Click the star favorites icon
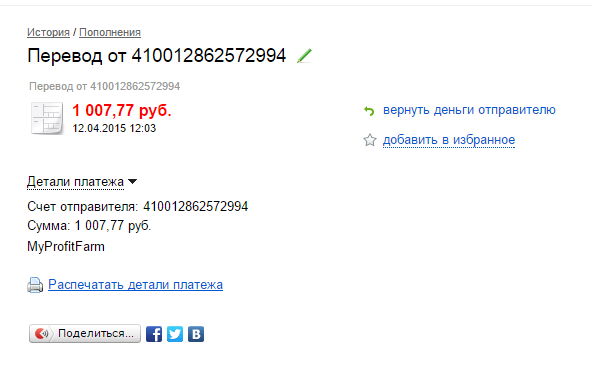The width and height of the screenshot is (592, 389). click(x=370, y=140)
